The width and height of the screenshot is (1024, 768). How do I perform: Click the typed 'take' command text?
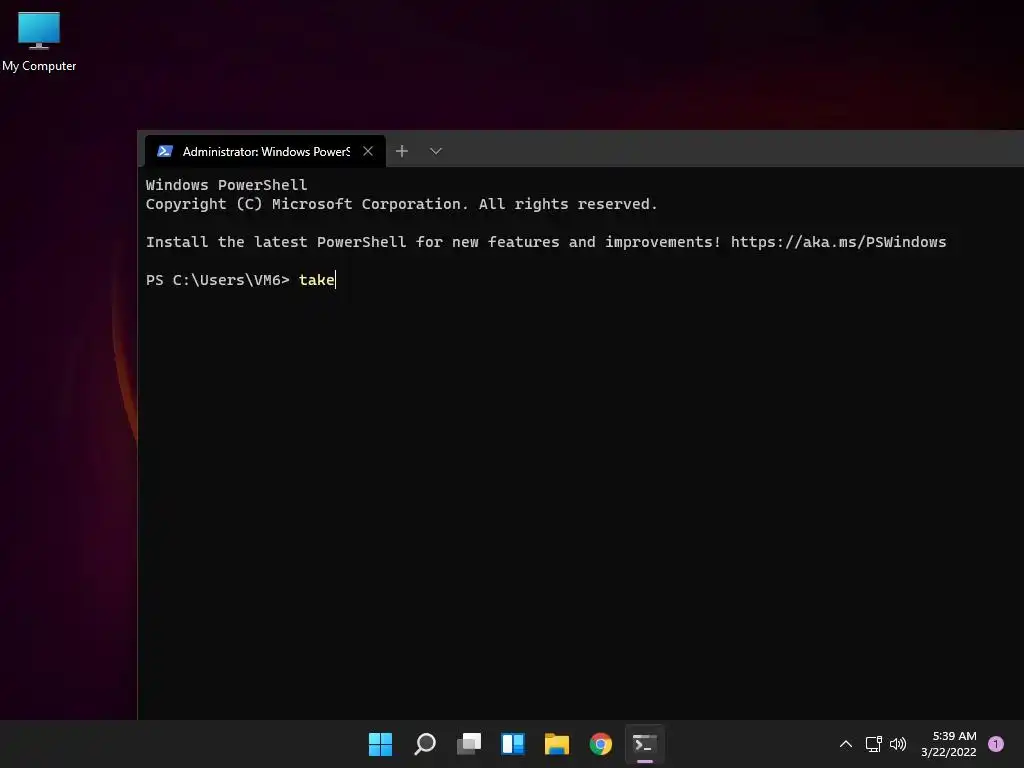pyautogui.click(x=317, y=280)
